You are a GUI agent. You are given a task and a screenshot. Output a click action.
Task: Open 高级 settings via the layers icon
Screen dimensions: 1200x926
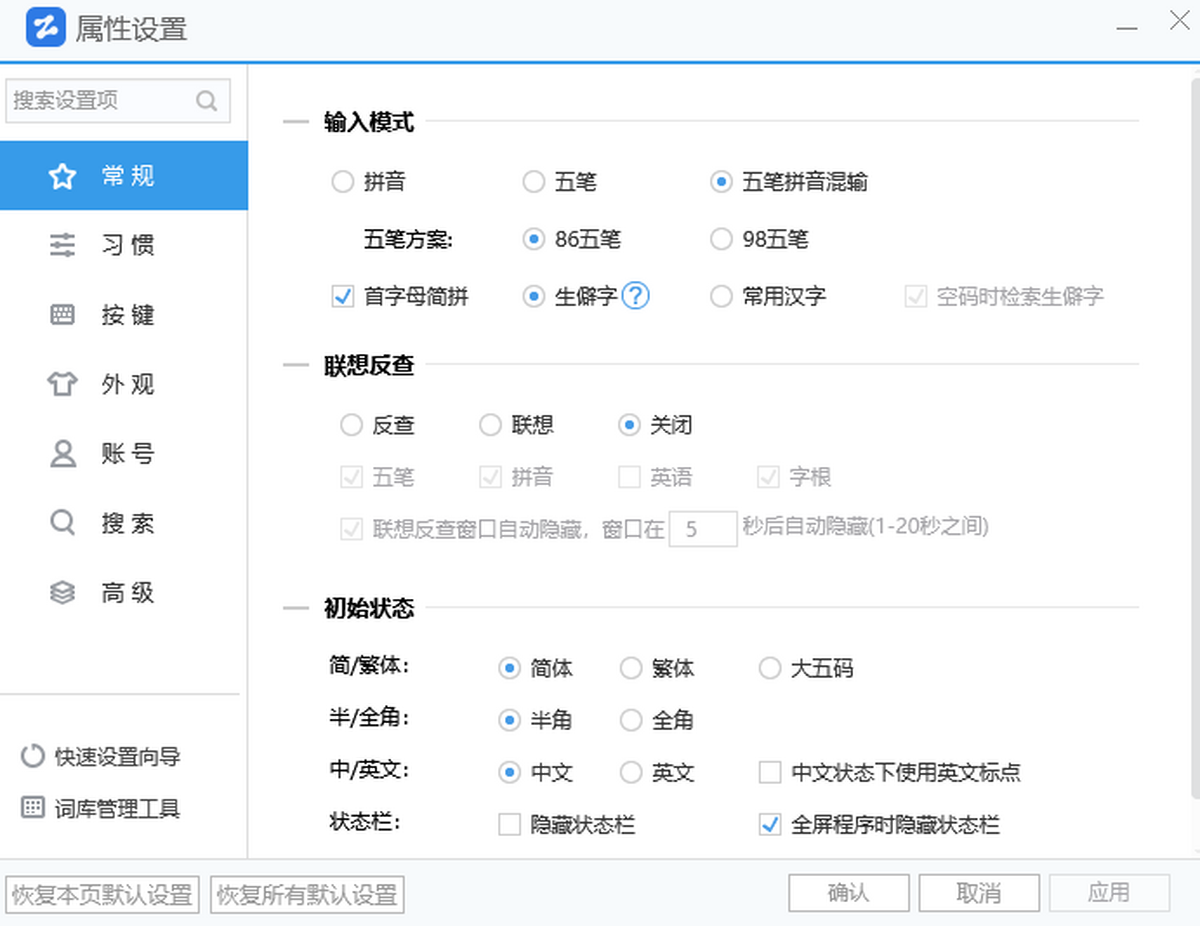click(62, 592)
